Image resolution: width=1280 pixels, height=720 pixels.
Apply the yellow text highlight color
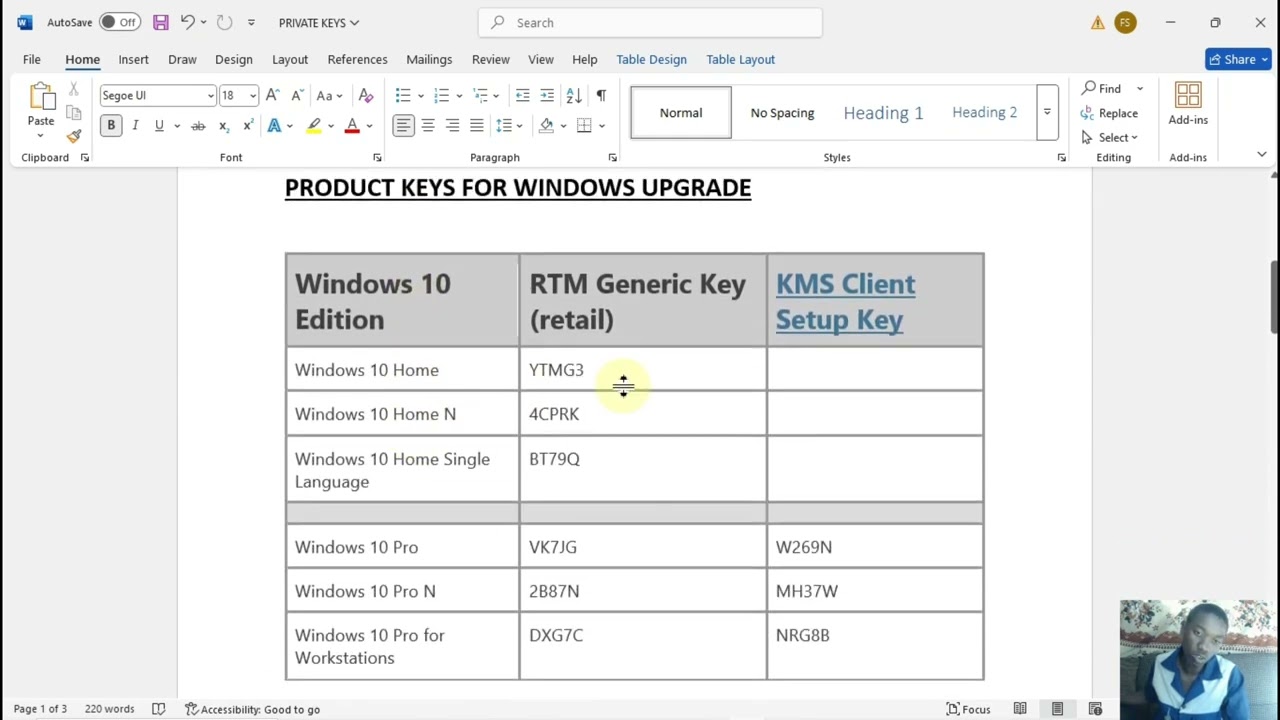(313, 125)
